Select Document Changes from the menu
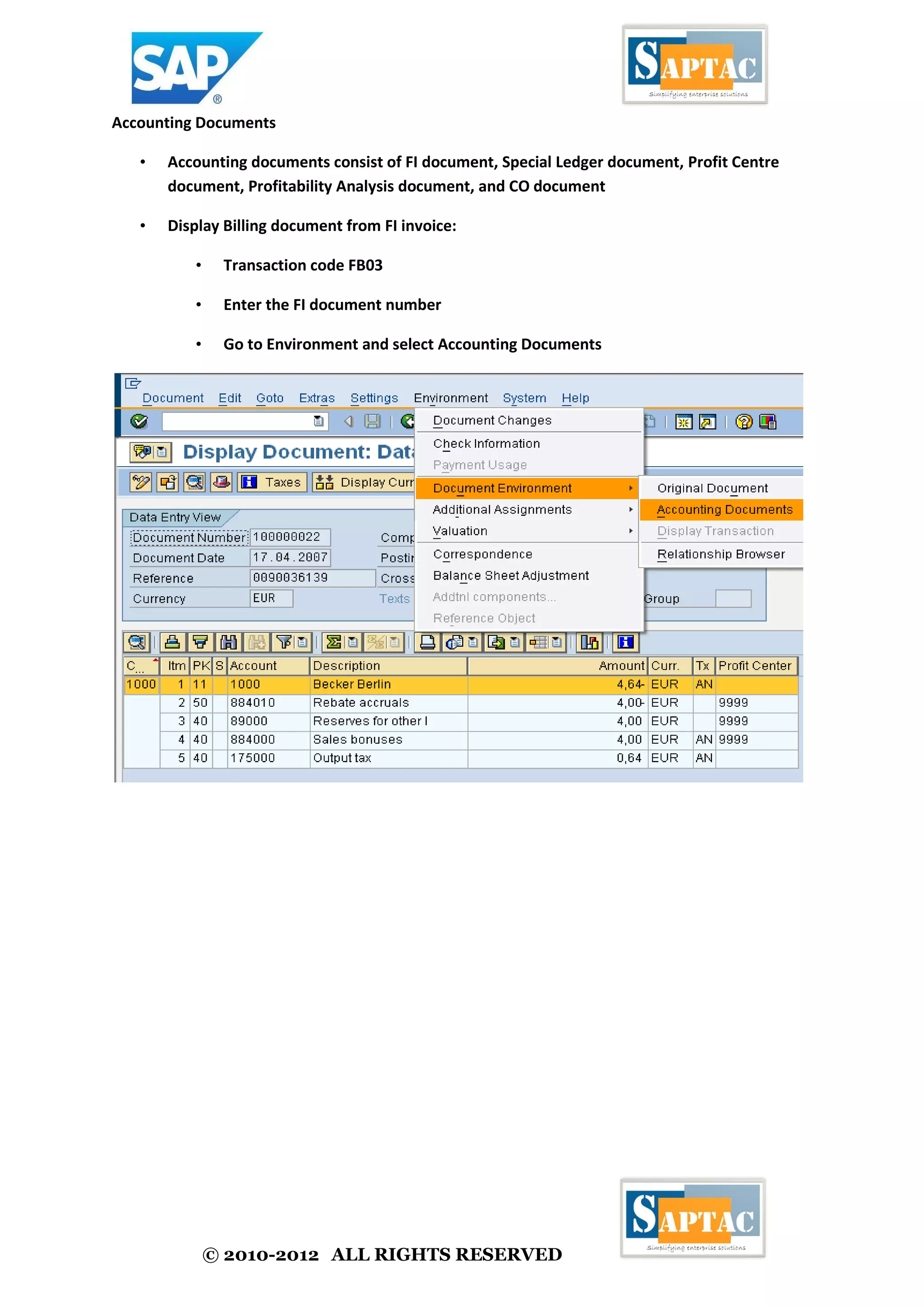 [x=529, y=421]
